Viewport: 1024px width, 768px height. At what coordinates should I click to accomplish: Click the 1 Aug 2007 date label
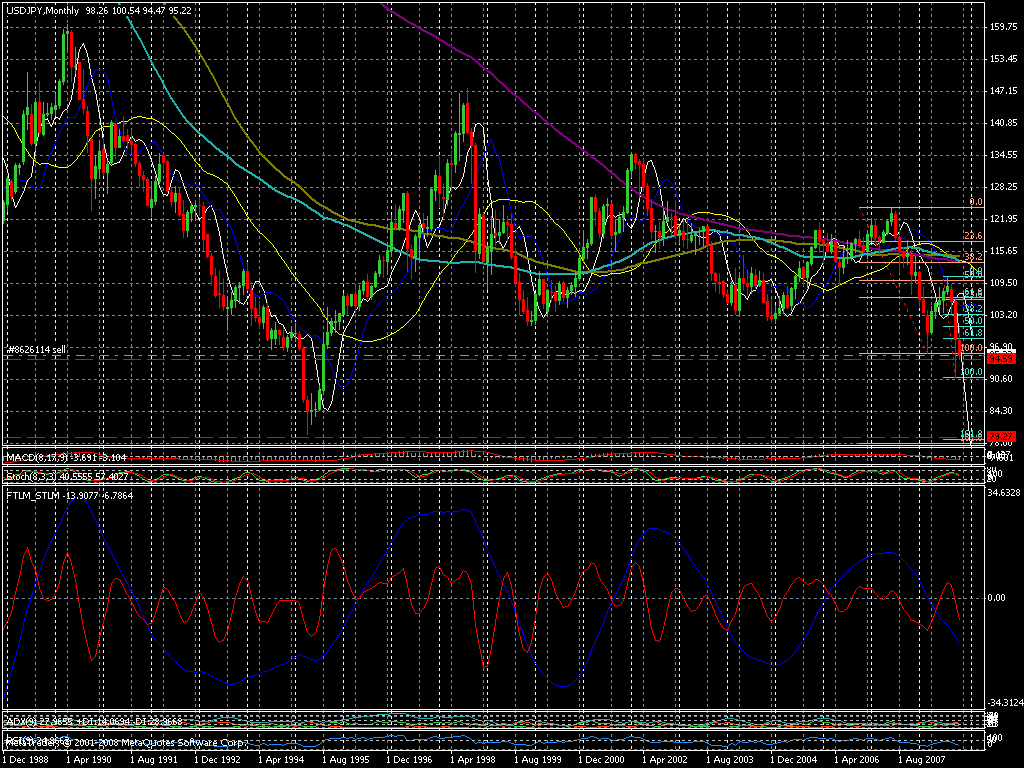click(x=921, y=760)
